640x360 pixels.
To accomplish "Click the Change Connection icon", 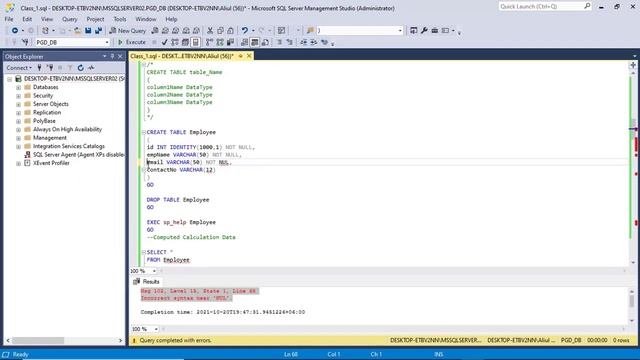I will pyautogui.click(x=25, y=42).
